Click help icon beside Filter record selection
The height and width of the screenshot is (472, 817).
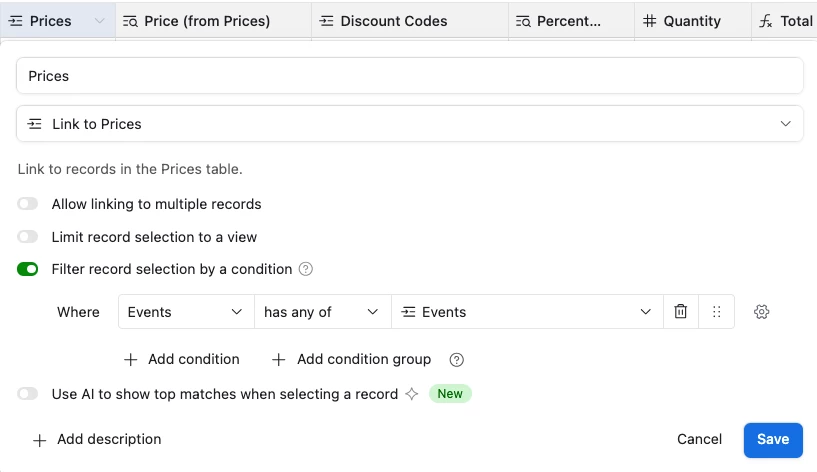click(306, 269)
